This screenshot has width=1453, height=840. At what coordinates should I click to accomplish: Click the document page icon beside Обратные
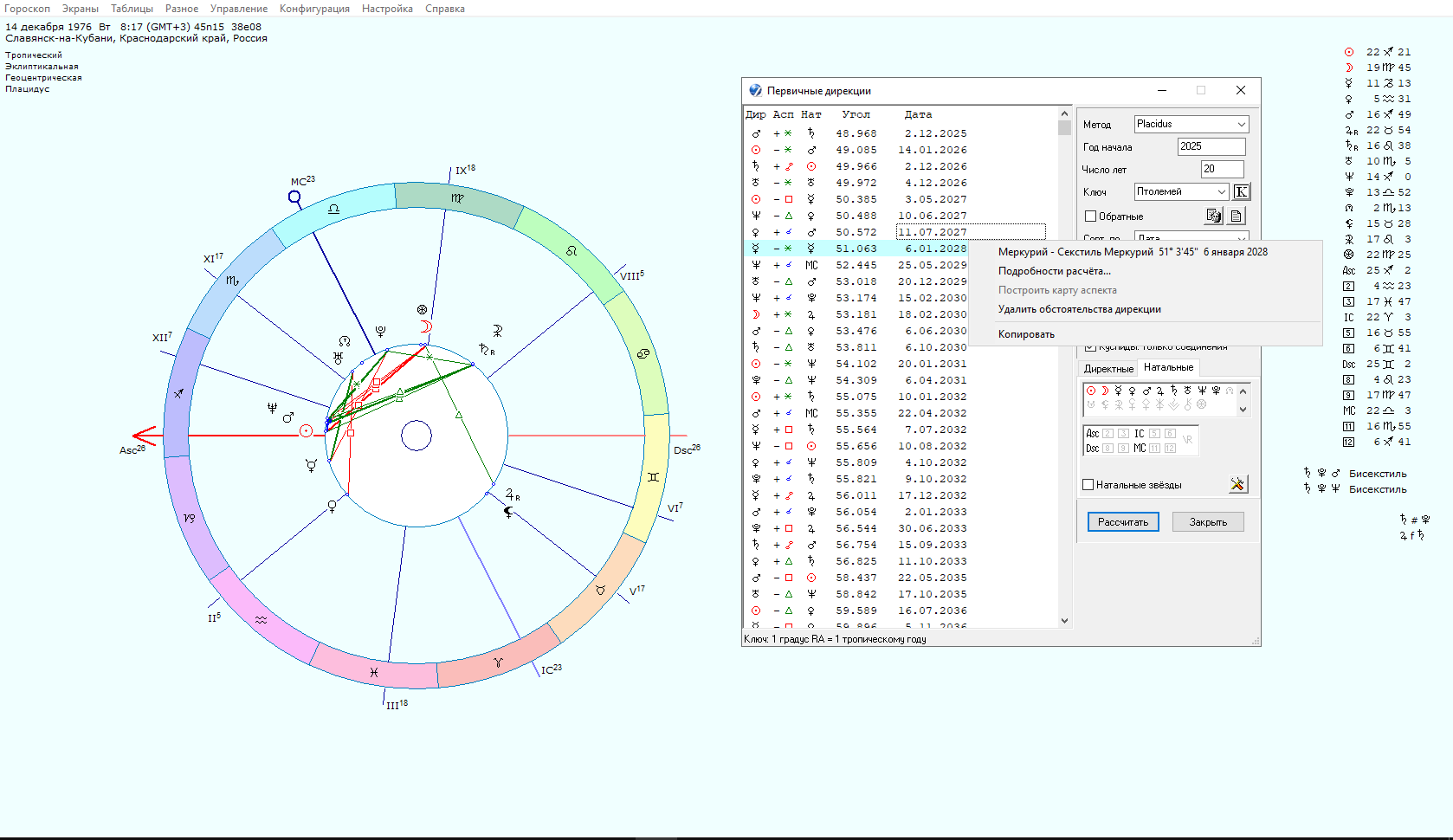1237,216
